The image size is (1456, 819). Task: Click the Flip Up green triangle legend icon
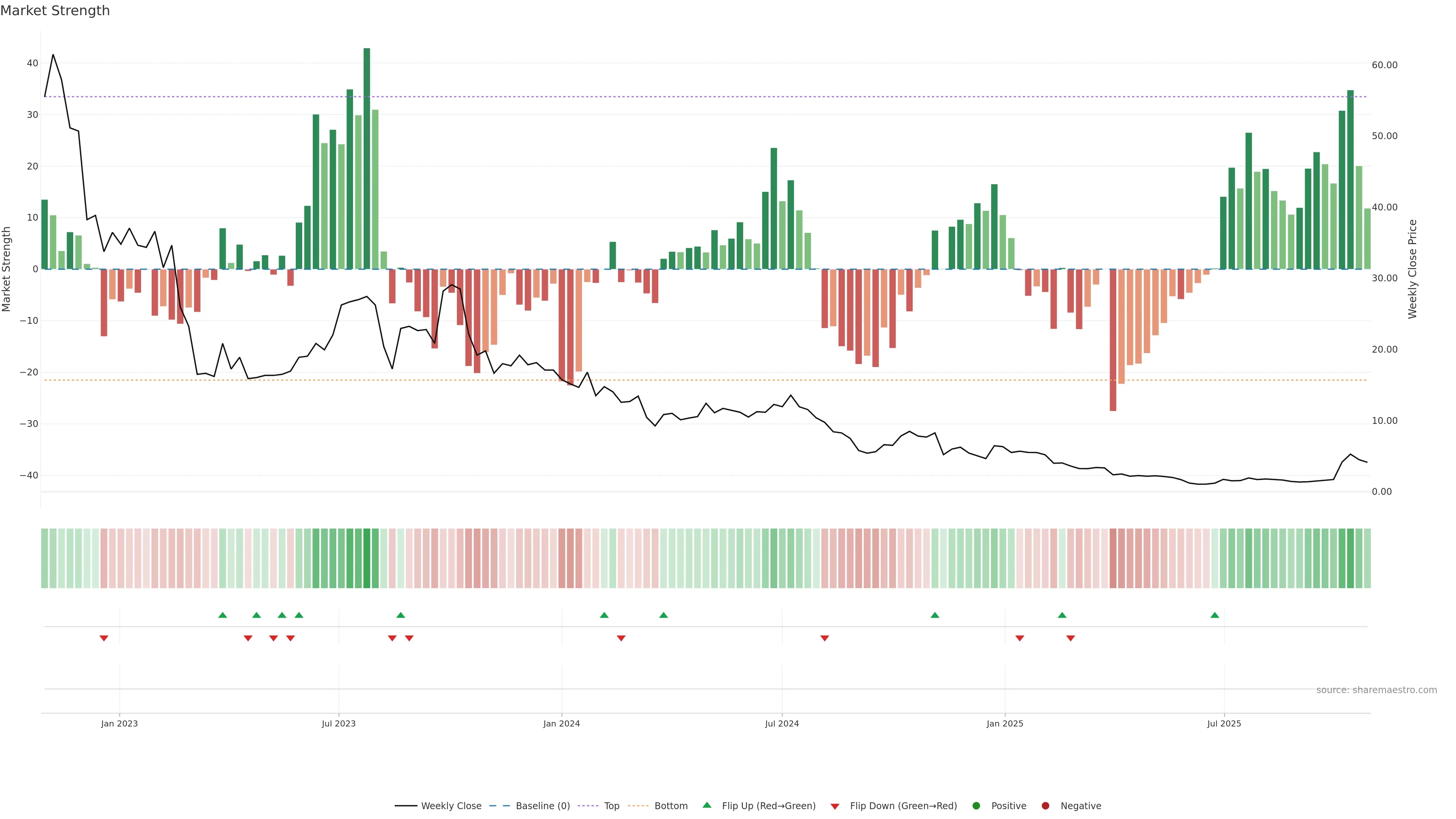(x=706, y=805)
